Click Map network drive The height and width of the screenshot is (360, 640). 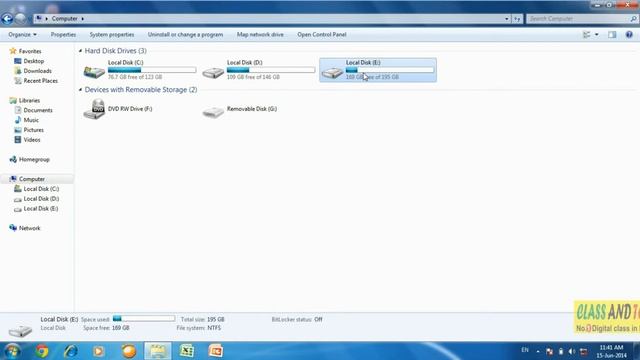tap(260, 35)
